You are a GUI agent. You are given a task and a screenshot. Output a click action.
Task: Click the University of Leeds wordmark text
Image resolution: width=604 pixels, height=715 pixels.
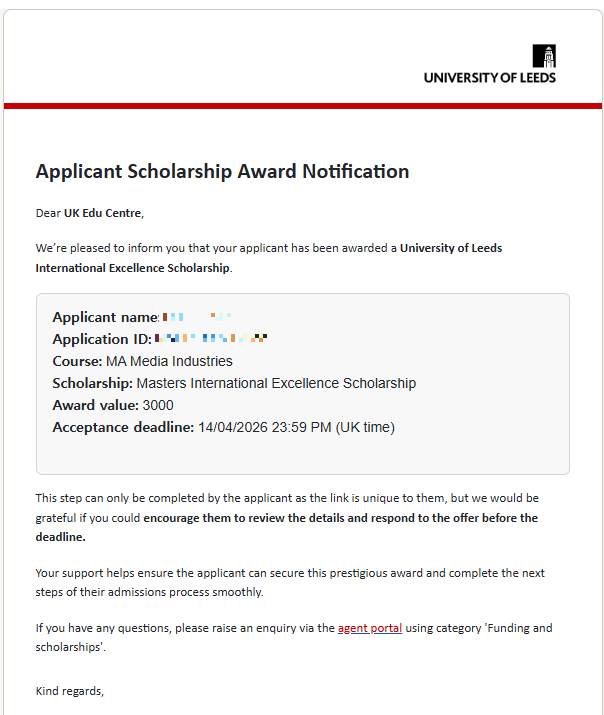click(x=489, y=77)
